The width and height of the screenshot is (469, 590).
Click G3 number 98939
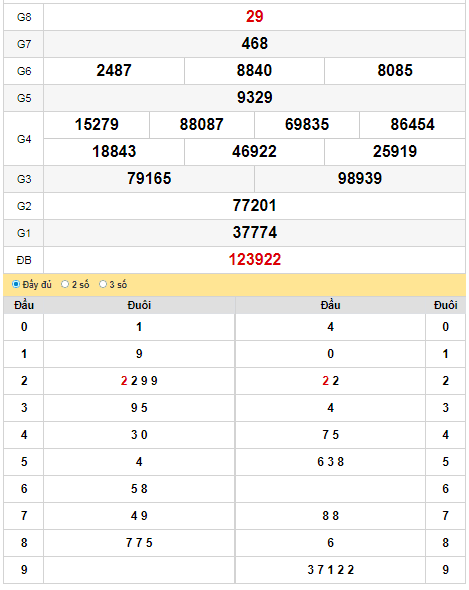coord(360,178)
